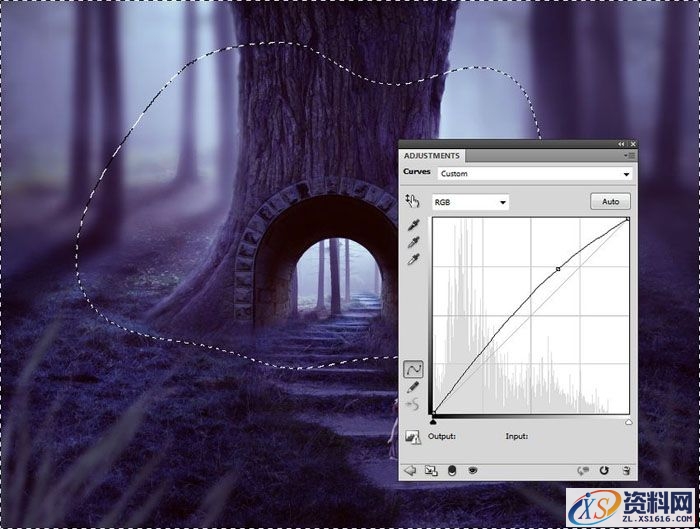
Task: Click the white point input slider
Action: [628, 423]
